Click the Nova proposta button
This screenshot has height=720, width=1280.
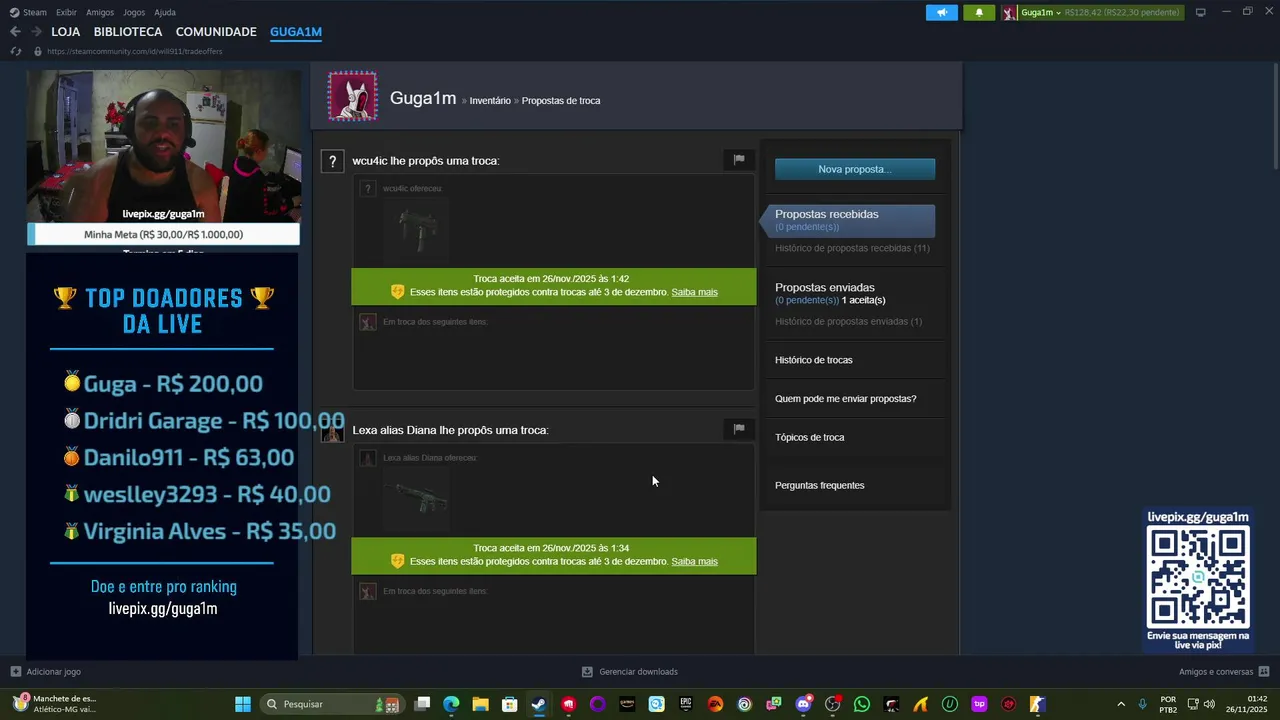click(855, 169)
